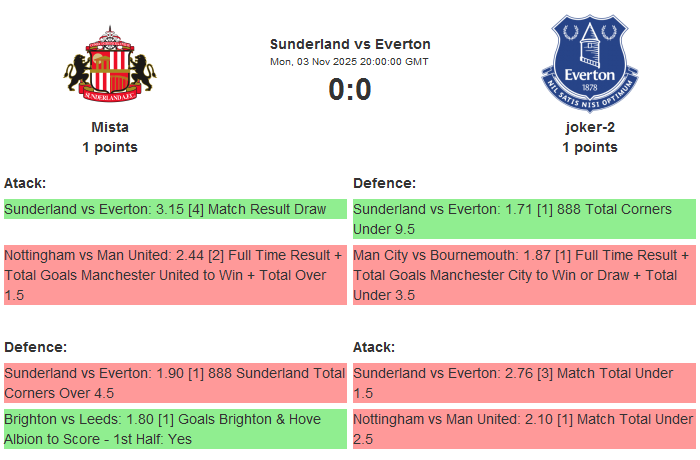The width and height of the screenshot is (700, 460).
Task: Click joker-2's Defence section heading
Action: pos(384,183)
